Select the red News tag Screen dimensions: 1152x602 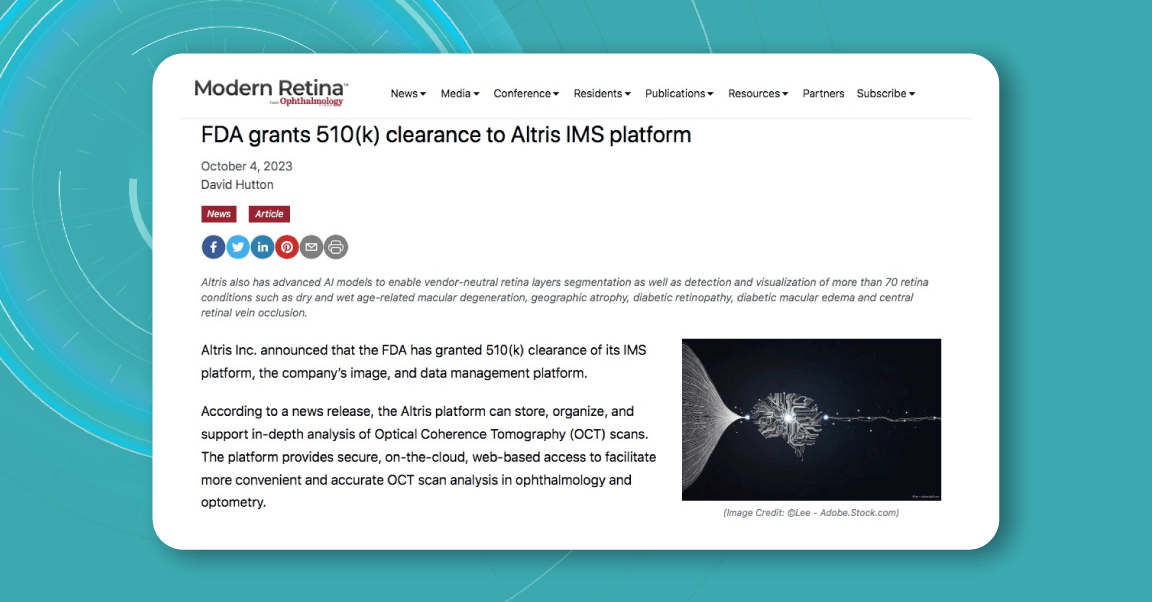click(219, 214)
